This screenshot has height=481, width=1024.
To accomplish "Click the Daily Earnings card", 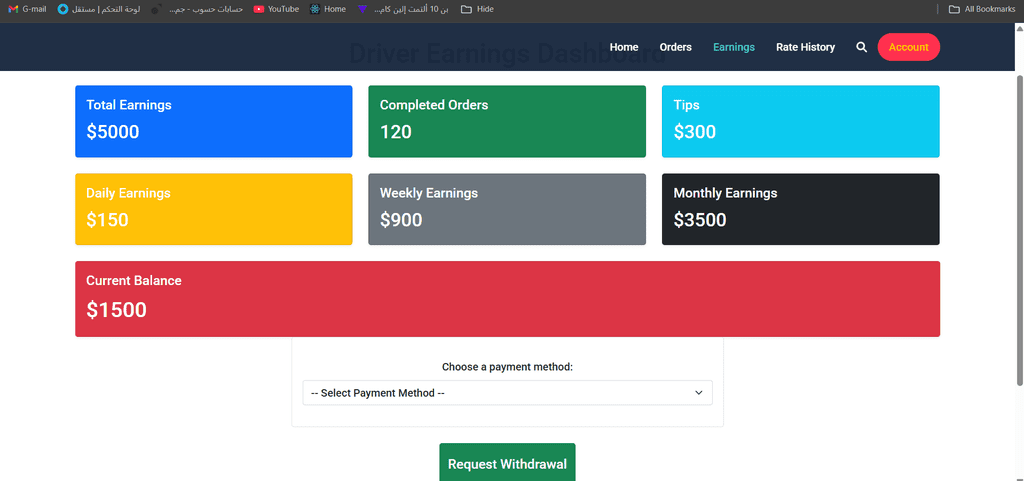I will pyautogui.click(x=214, y=209).
